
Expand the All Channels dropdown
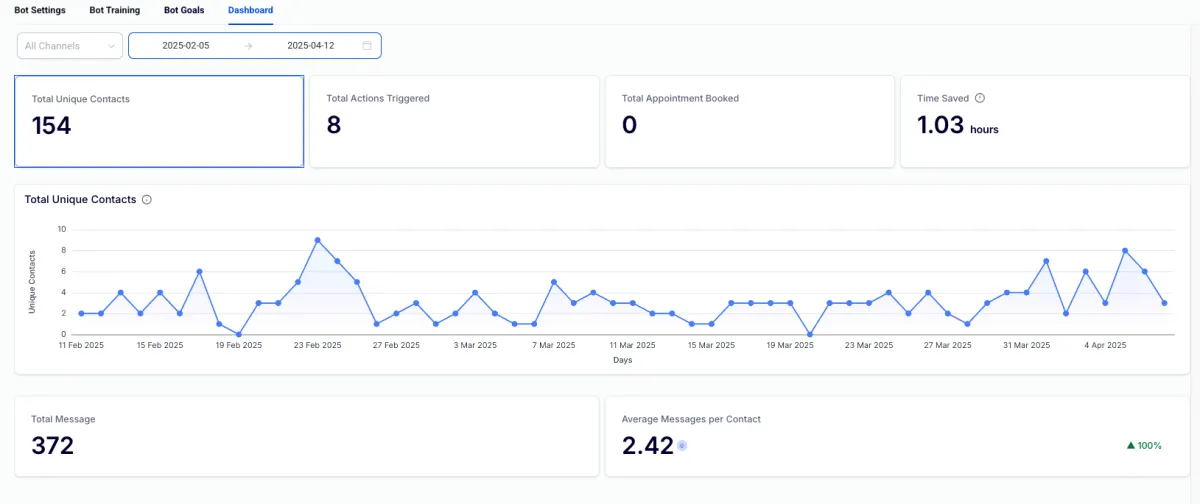[x=70, y=46]
